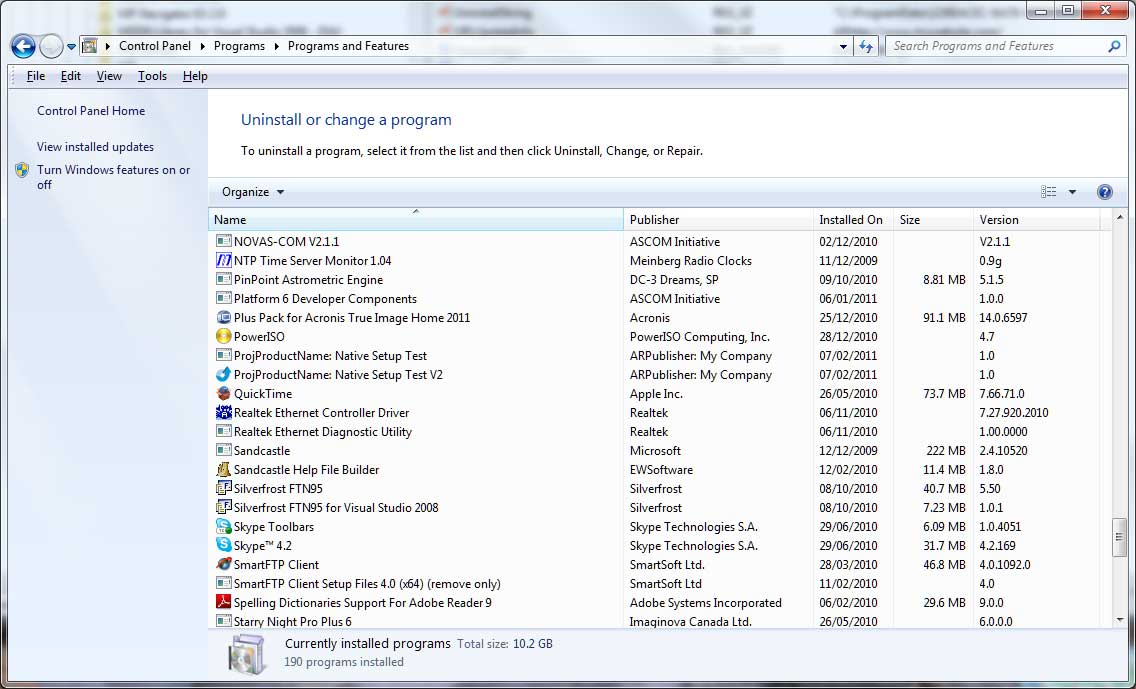The width and height of the screenshot is (1136, 689).
Task: Click the vertical scrollbar thumb
Action: coord(1120,537)
